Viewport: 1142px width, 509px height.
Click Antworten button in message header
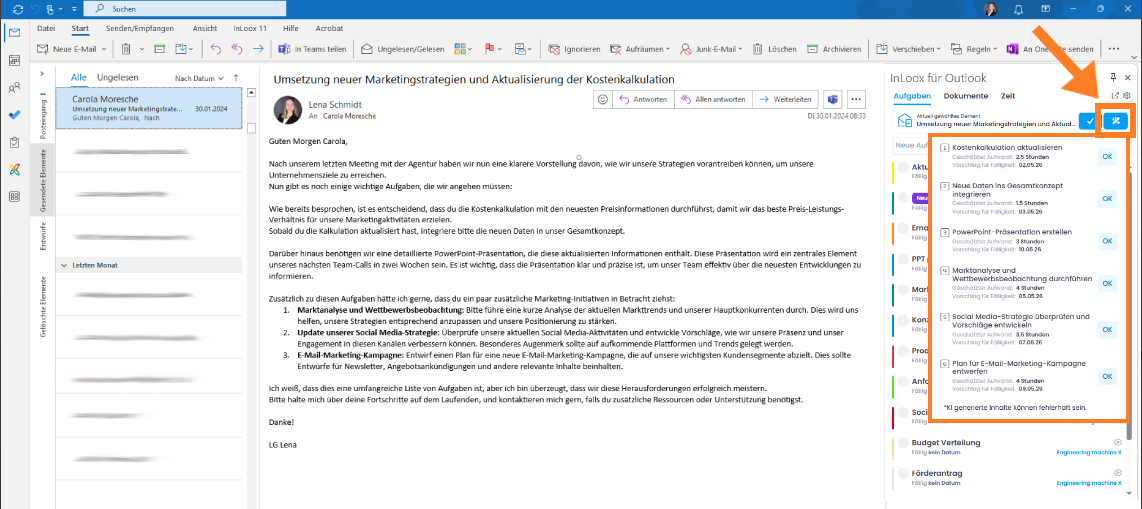tap(643, 99)
